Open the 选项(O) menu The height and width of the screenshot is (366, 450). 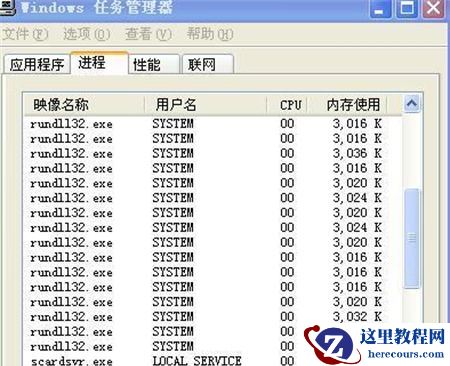tap(87, 34)
